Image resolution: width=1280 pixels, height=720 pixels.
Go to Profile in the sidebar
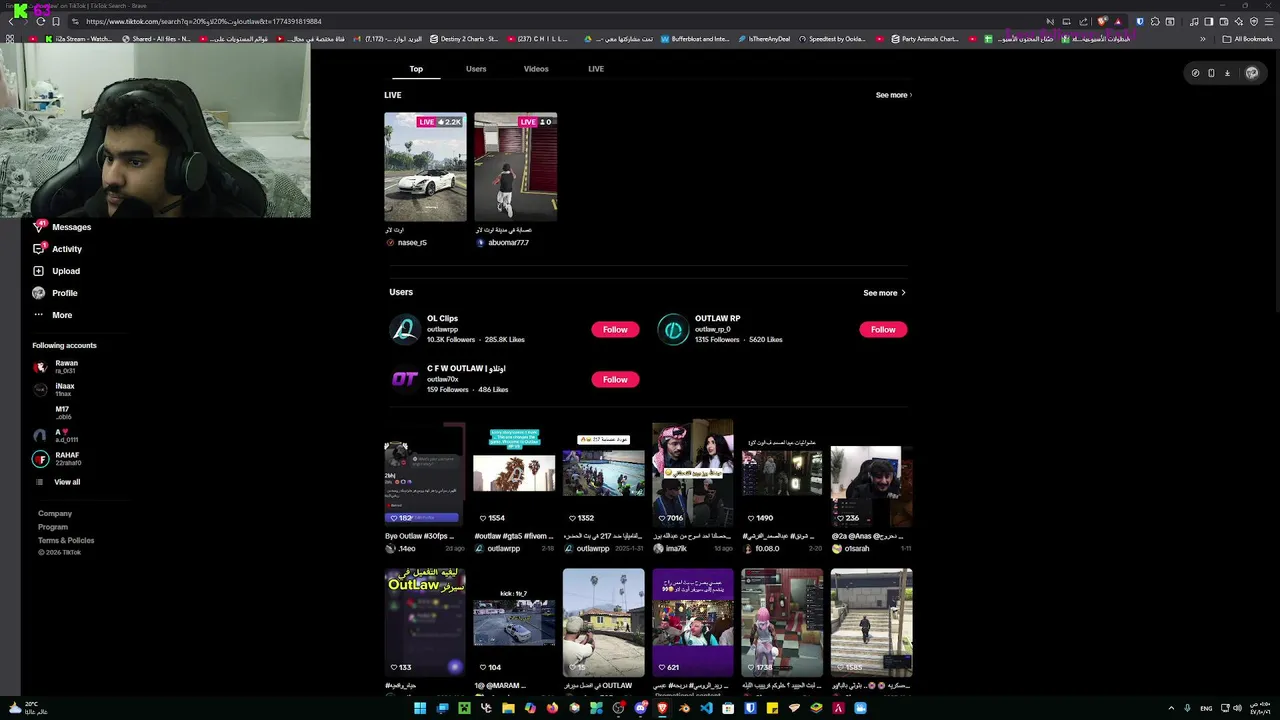tap(55, 293)
